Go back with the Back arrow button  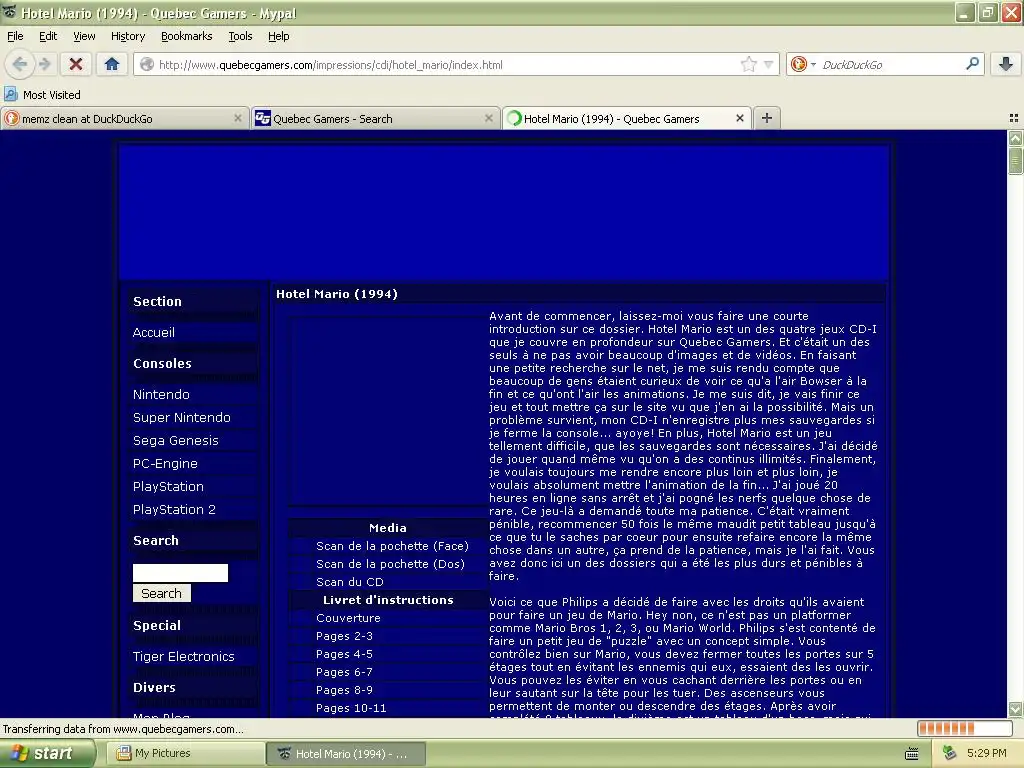click(x=20, y=64)
